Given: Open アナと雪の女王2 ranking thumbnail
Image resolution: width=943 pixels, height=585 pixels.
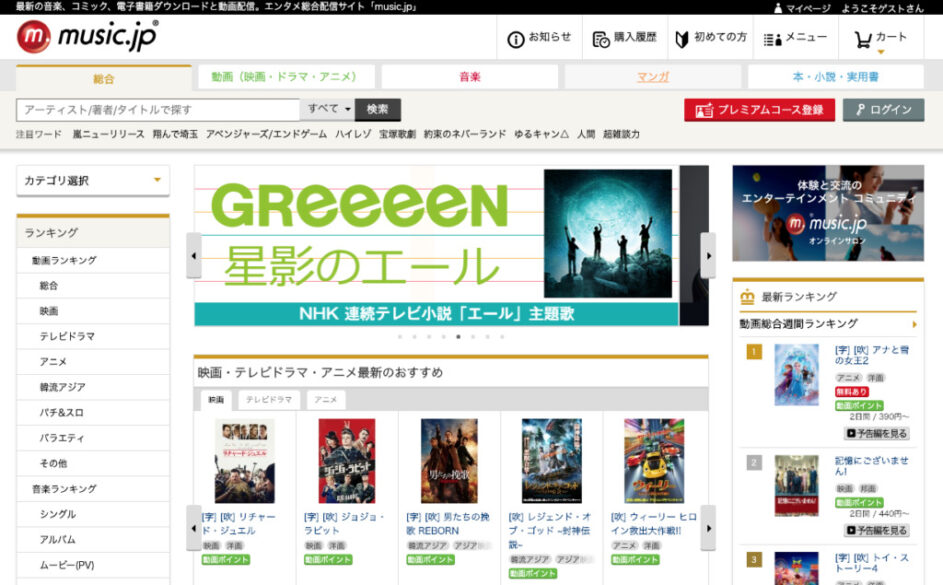Looking at the screenshot, I should coord(796,375).
